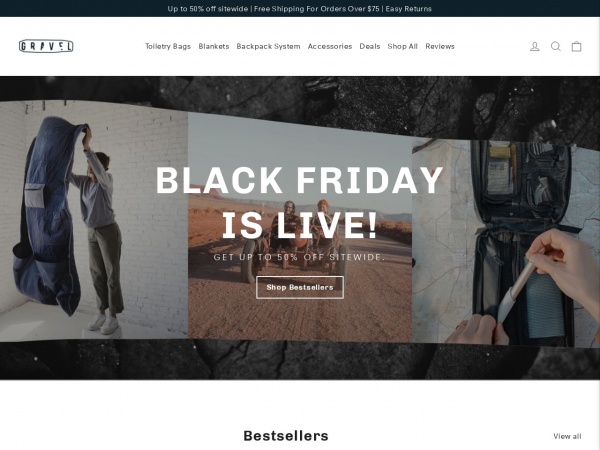Click the top announcement banner about free shipping
This screenshot has width=600, height=450.
point(300,8)
